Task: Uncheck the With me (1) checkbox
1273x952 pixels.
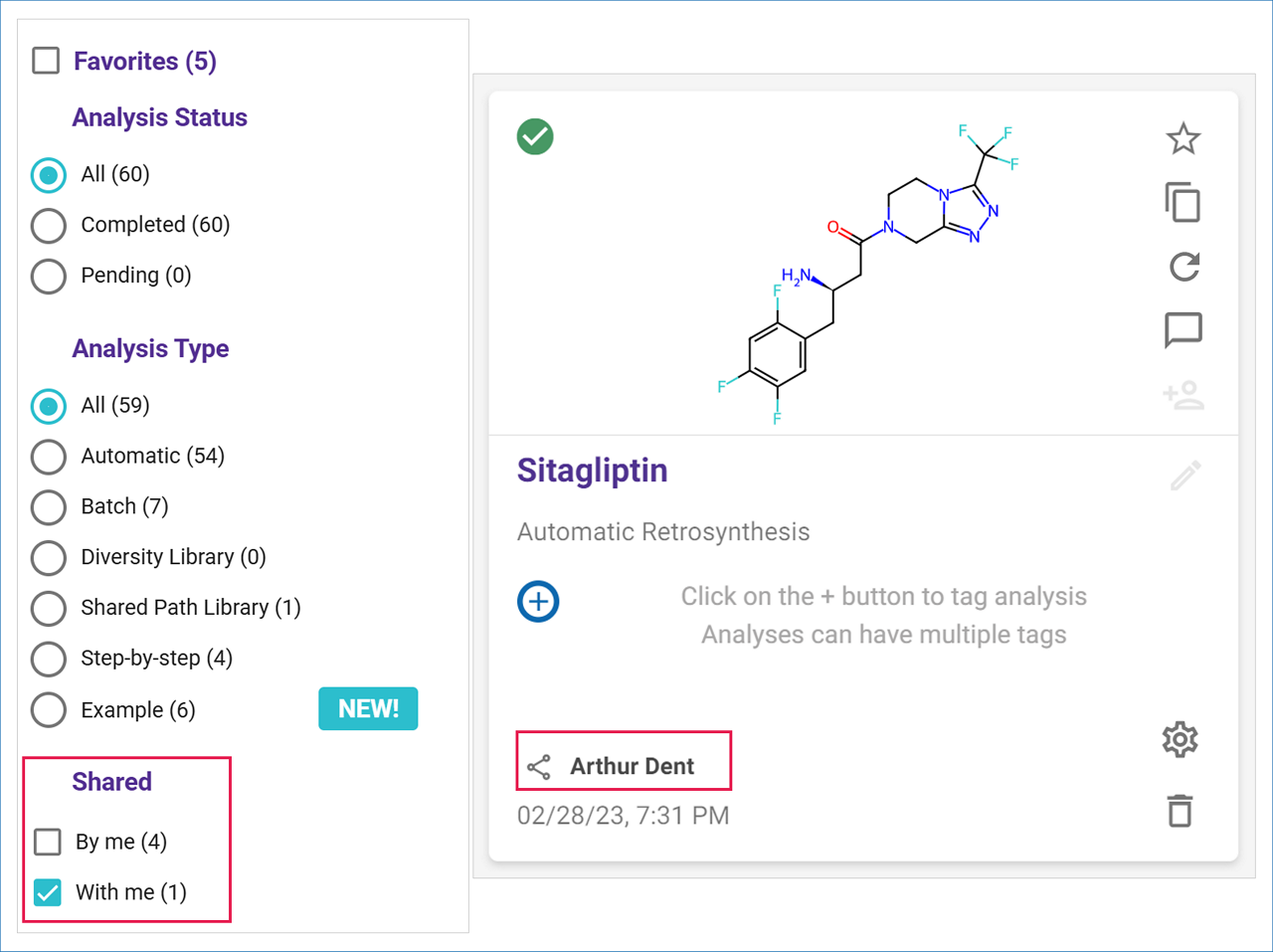Action: 48,892
